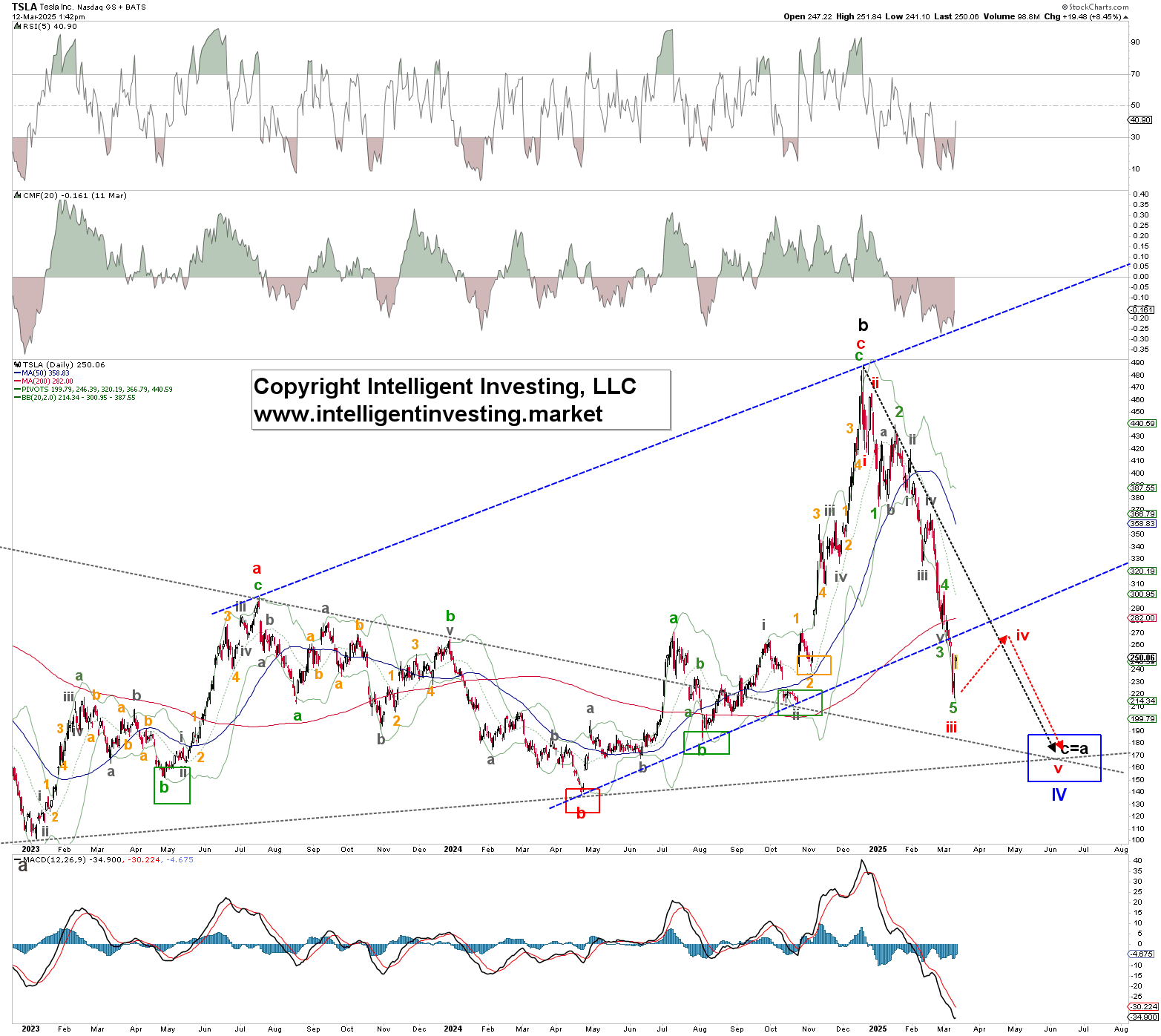
Task: Click the TSLA (Daily) 250.06 legend entry
Action: 60,365
